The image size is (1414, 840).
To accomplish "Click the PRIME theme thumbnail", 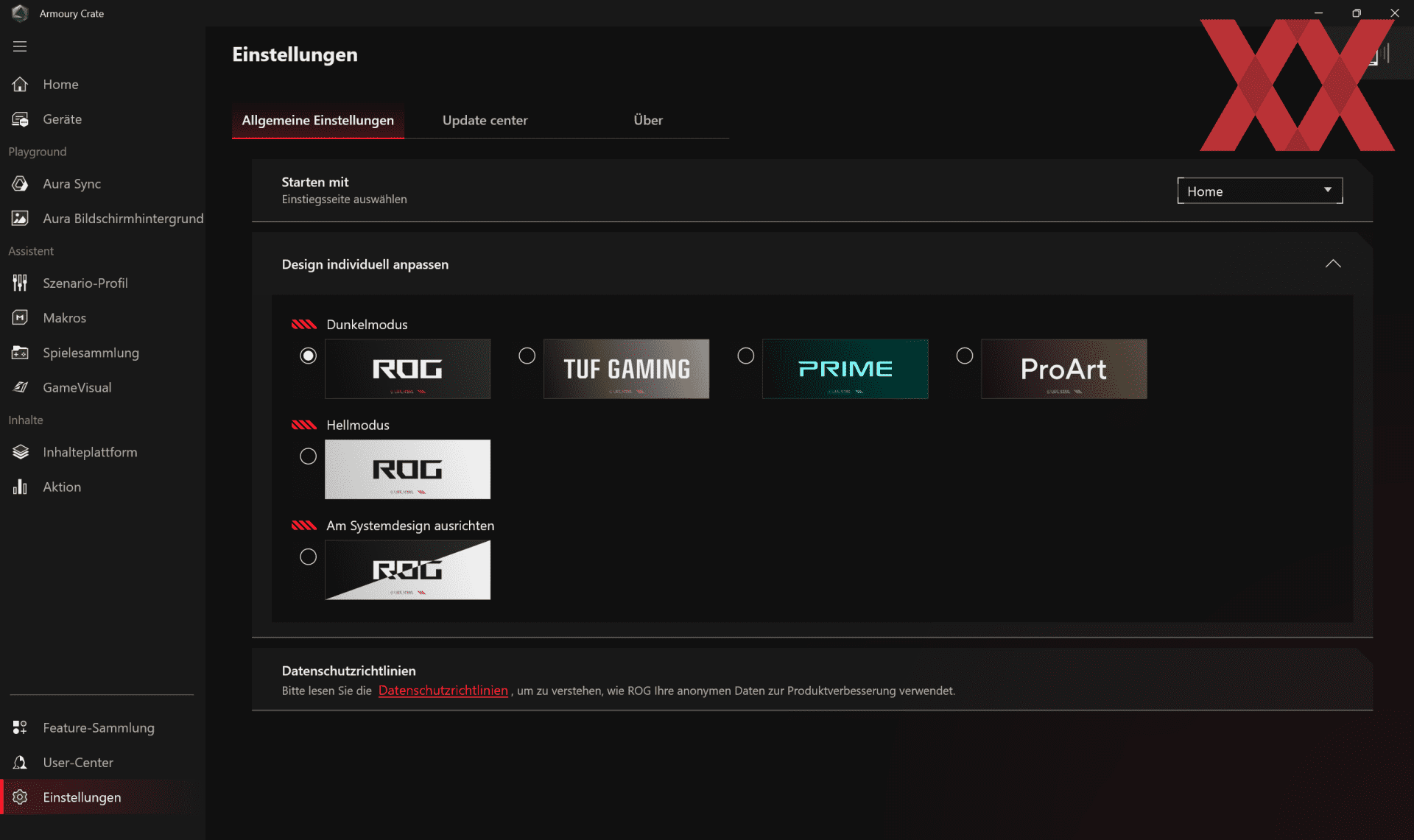I will tap(845, 369).
